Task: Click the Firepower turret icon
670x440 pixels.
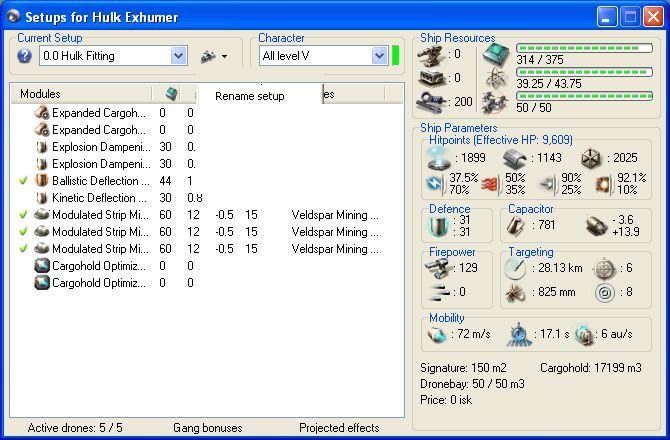Action: tap(438, 269)
